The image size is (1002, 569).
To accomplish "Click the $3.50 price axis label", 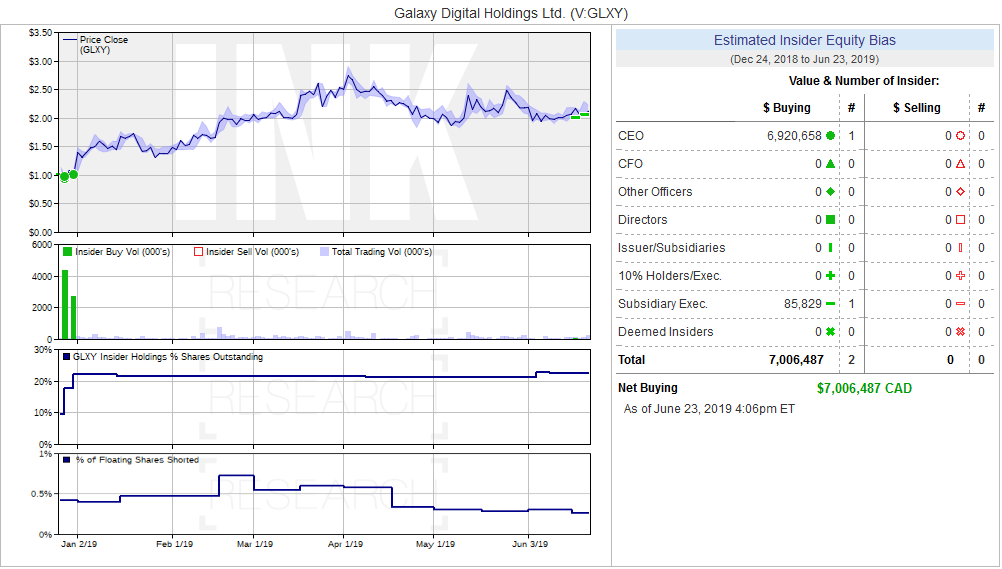I will point(40,33).
